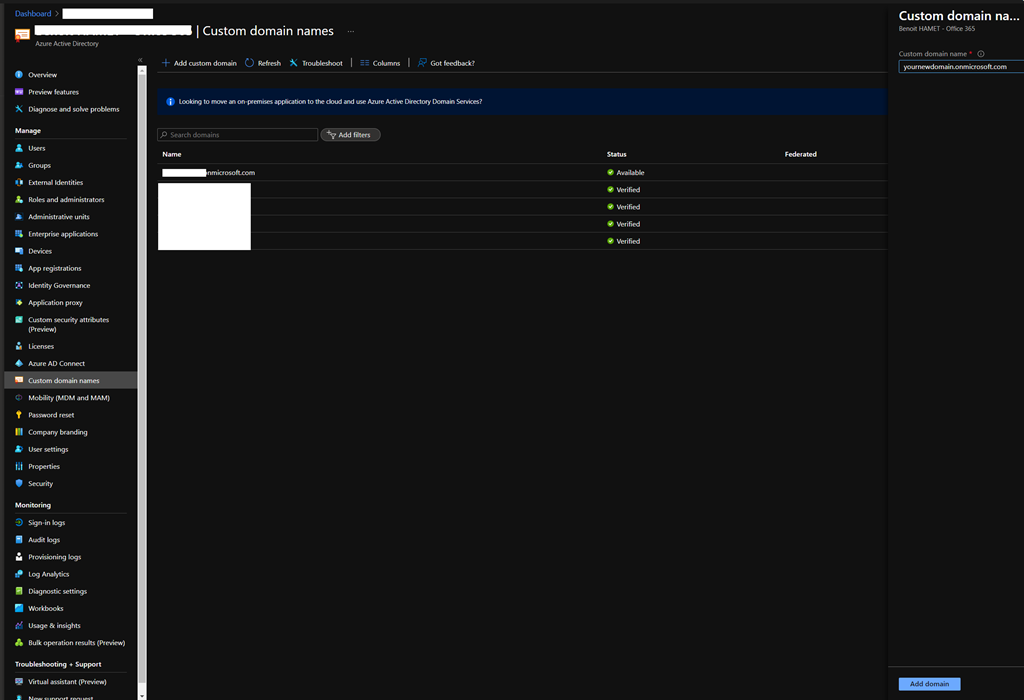Image resolution: width=1024 pixels, height=700 pixels.
Task: Click the Custom domain name text box
Action: (960, 67)
